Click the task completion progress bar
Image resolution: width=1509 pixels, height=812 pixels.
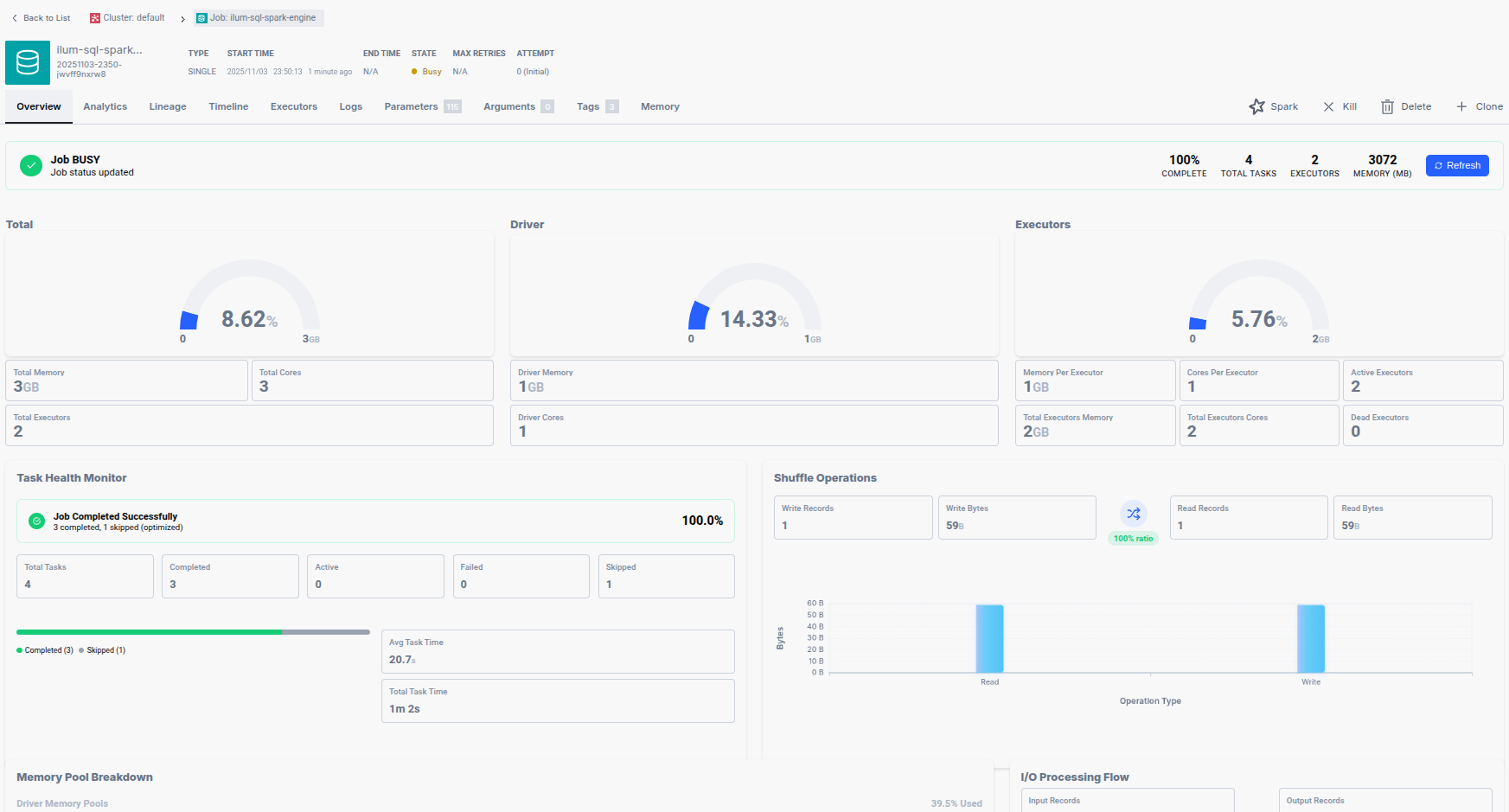[193, 632]
